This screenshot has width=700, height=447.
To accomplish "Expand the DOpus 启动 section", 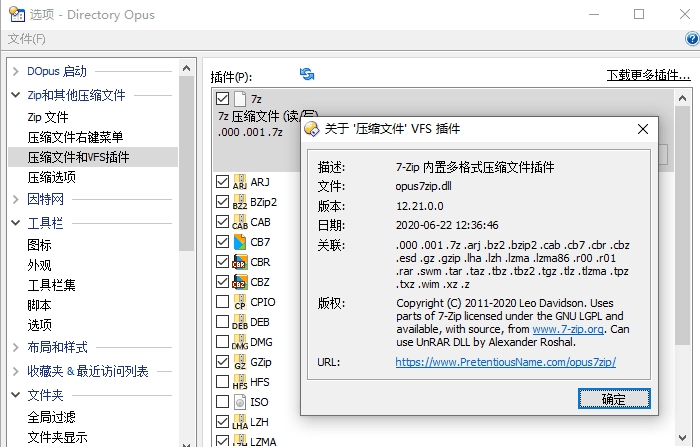I will (x=16, y=71).
